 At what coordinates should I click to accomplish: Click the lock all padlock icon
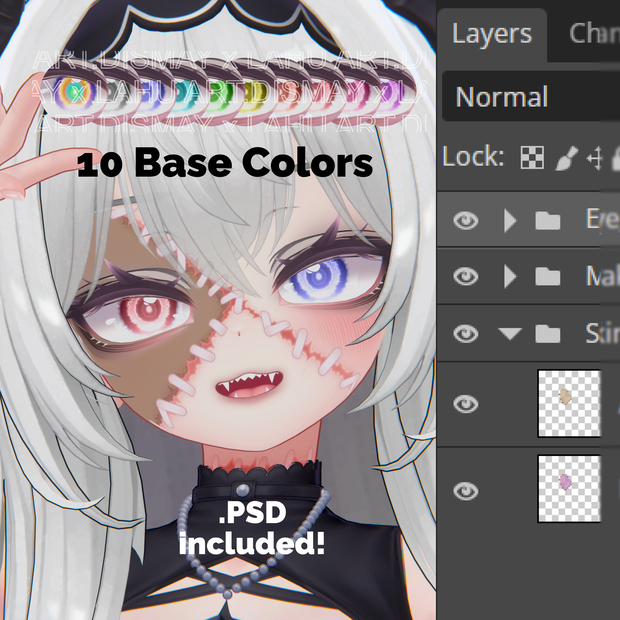point(616,158)
